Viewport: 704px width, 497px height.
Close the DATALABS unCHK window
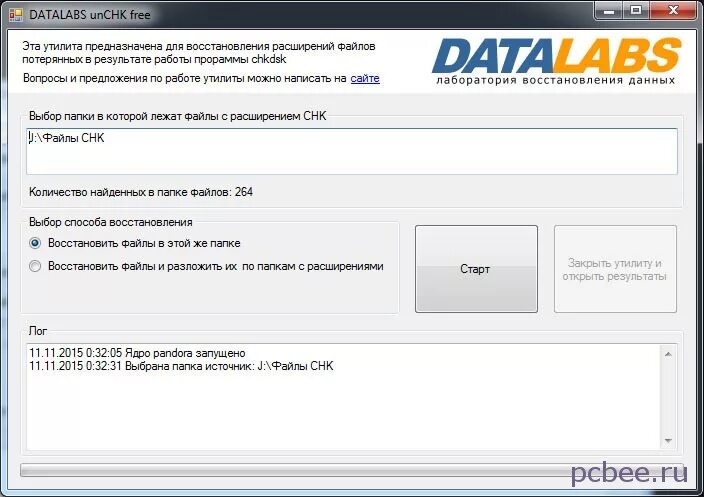673,10
